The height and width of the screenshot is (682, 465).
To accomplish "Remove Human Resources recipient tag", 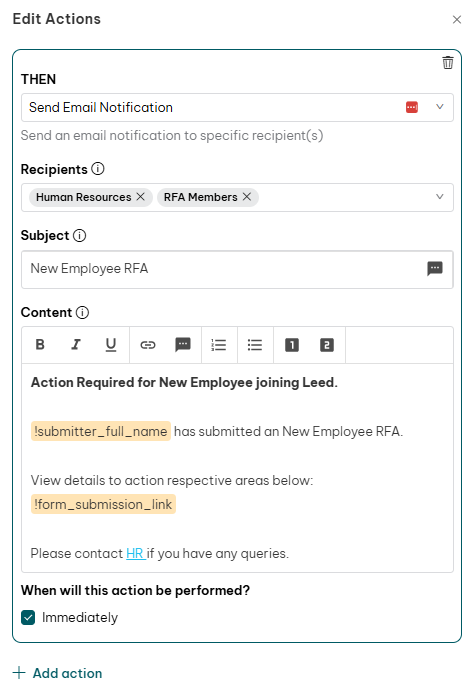I will (x=140, y=197).
